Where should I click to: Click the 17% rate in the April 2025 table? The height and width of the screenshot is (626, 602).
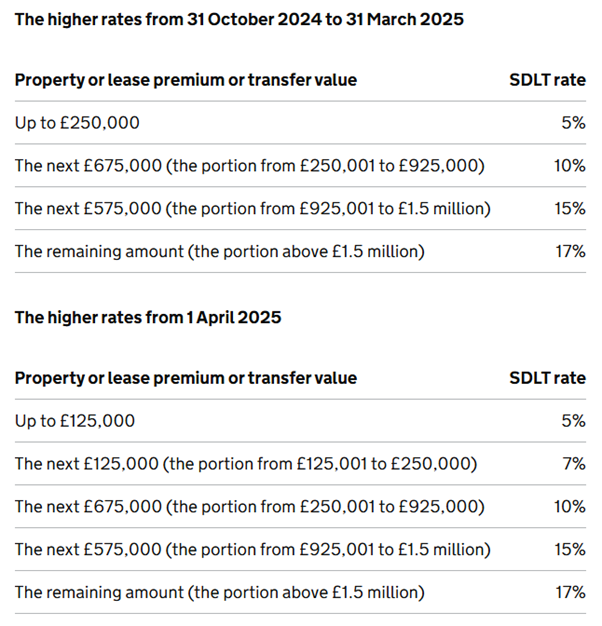pos(569,592)
